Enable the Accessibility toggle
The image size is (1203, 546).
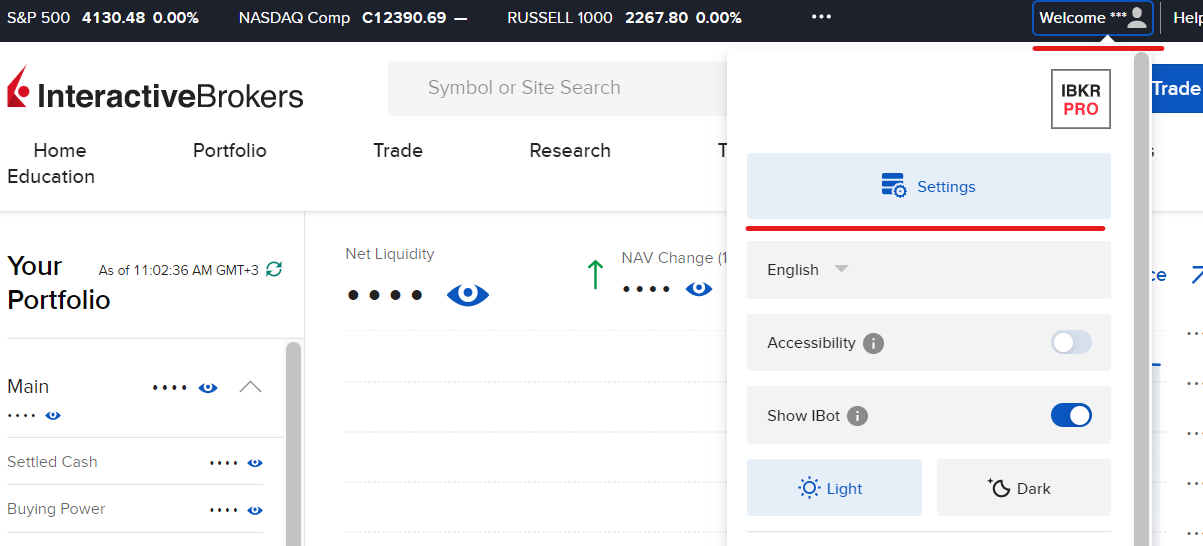(x=1071, y=343)
